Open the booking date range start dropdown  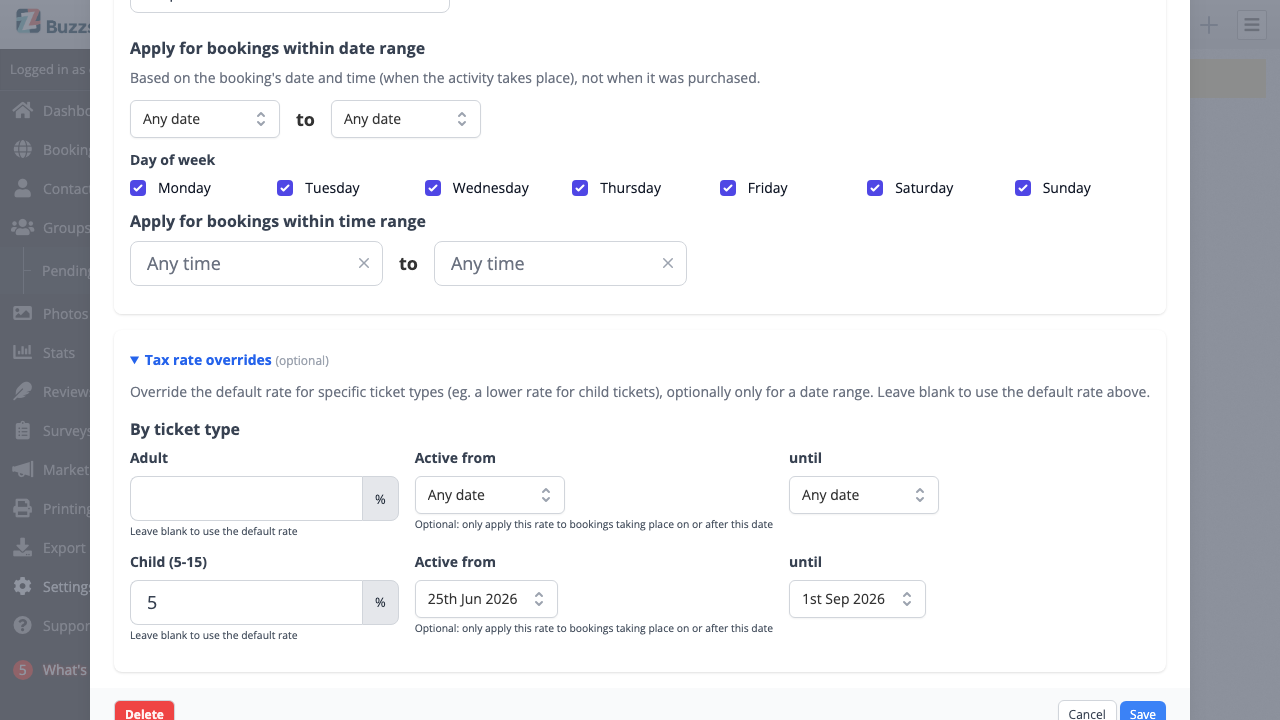[205, 119]
